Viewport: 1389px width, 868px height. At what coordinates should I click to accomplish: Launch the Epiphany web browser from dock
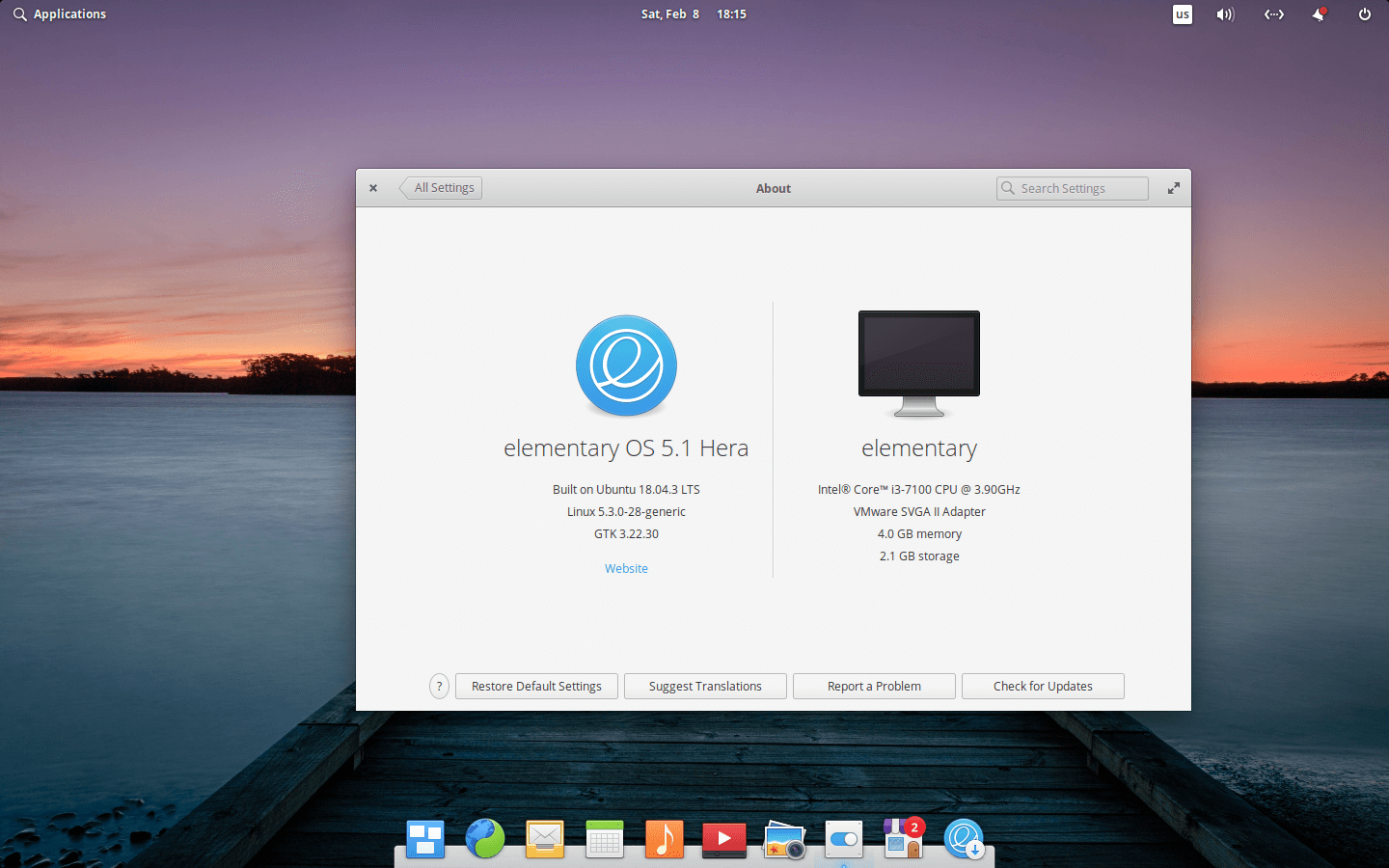(x=485, y=839)
